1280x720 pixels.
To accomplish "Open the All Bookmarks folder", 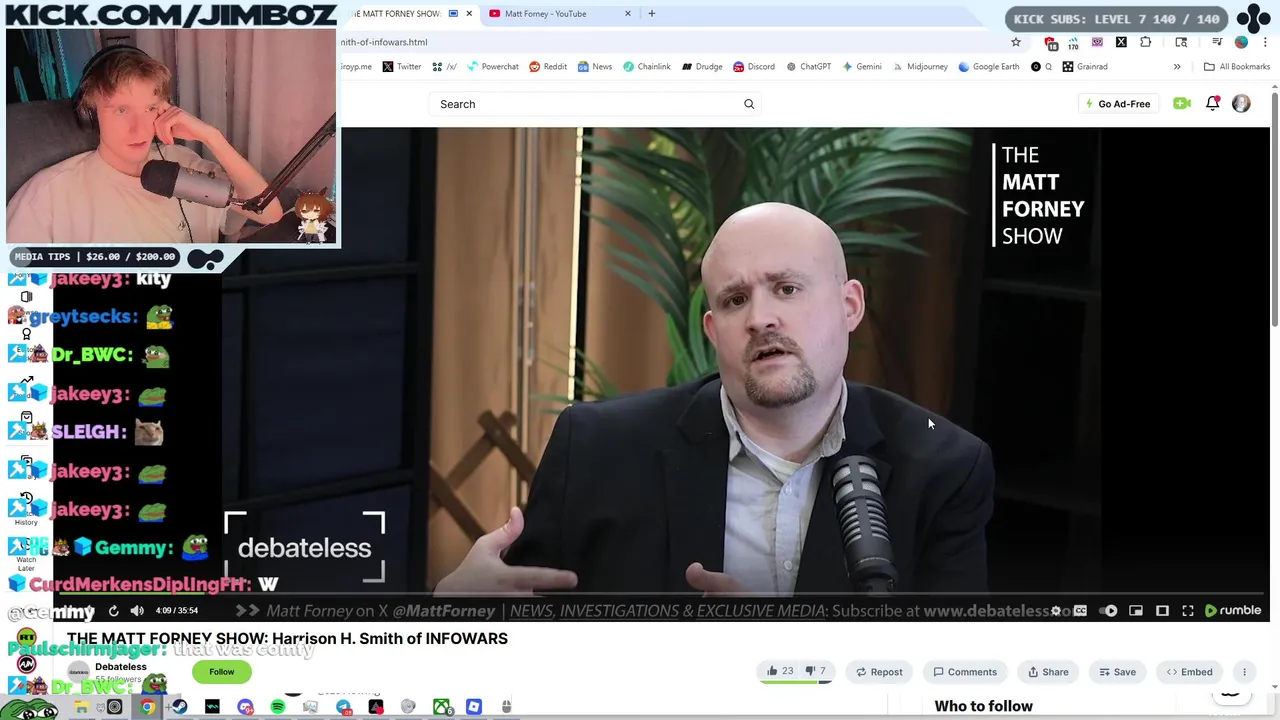I will [x=1237, y=67].
